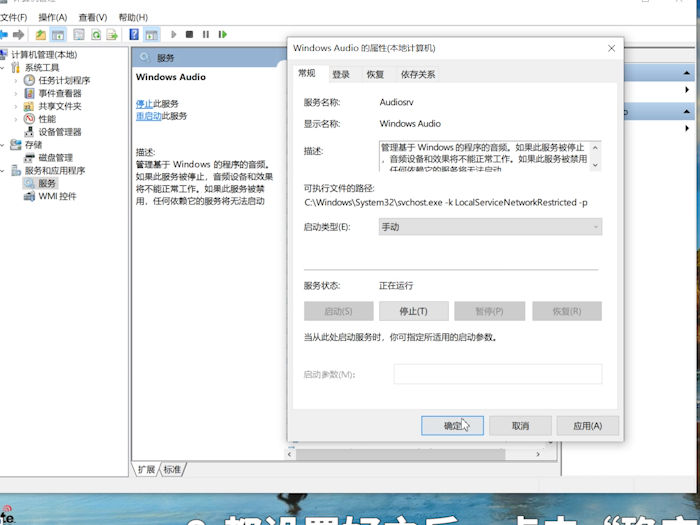Click the services list horizontal scrollbar

[x=400, y=454]
